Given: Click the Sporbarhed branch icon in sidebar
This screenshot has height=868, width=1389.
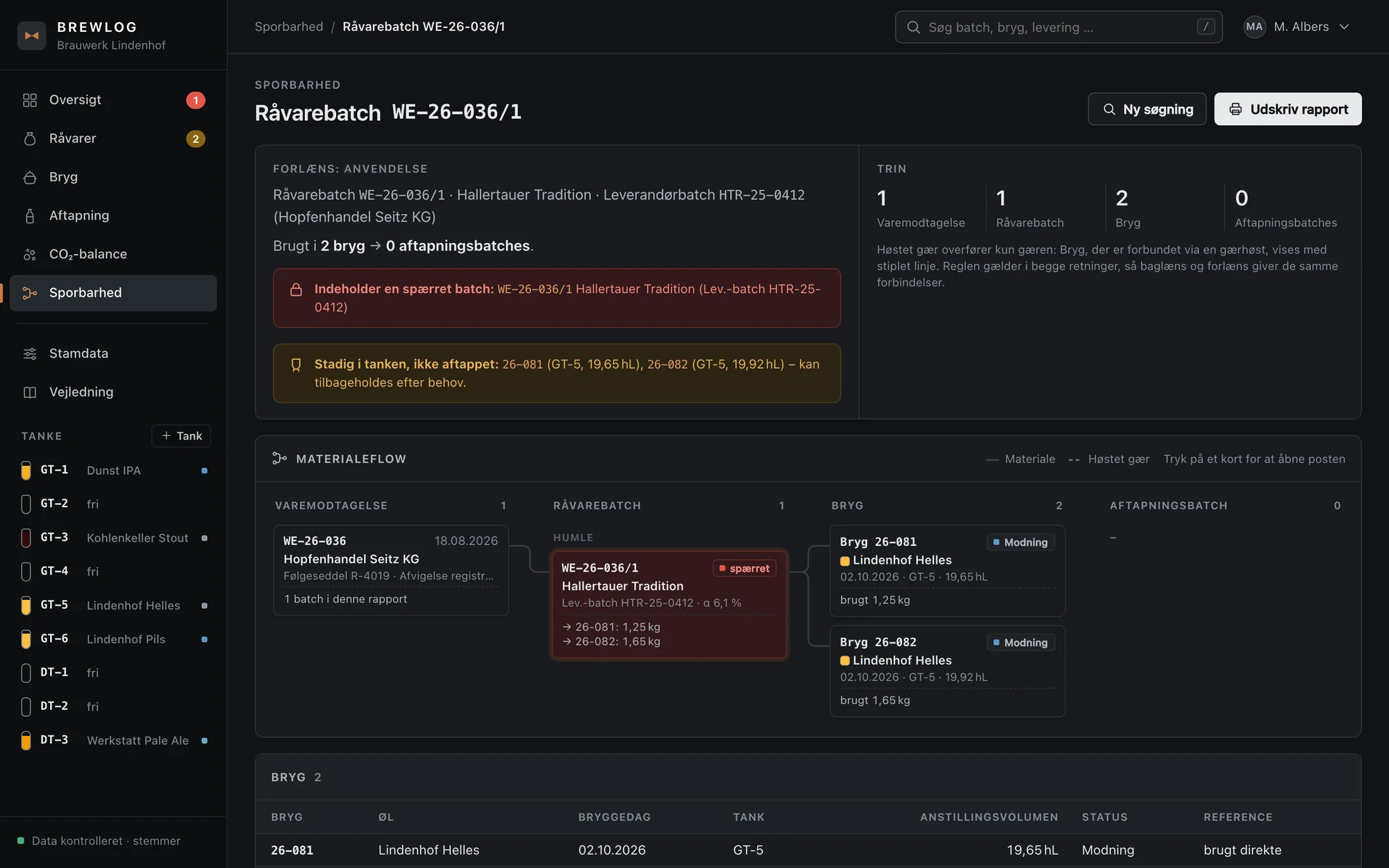Looking at the screenshot, I should pos(30,293).
